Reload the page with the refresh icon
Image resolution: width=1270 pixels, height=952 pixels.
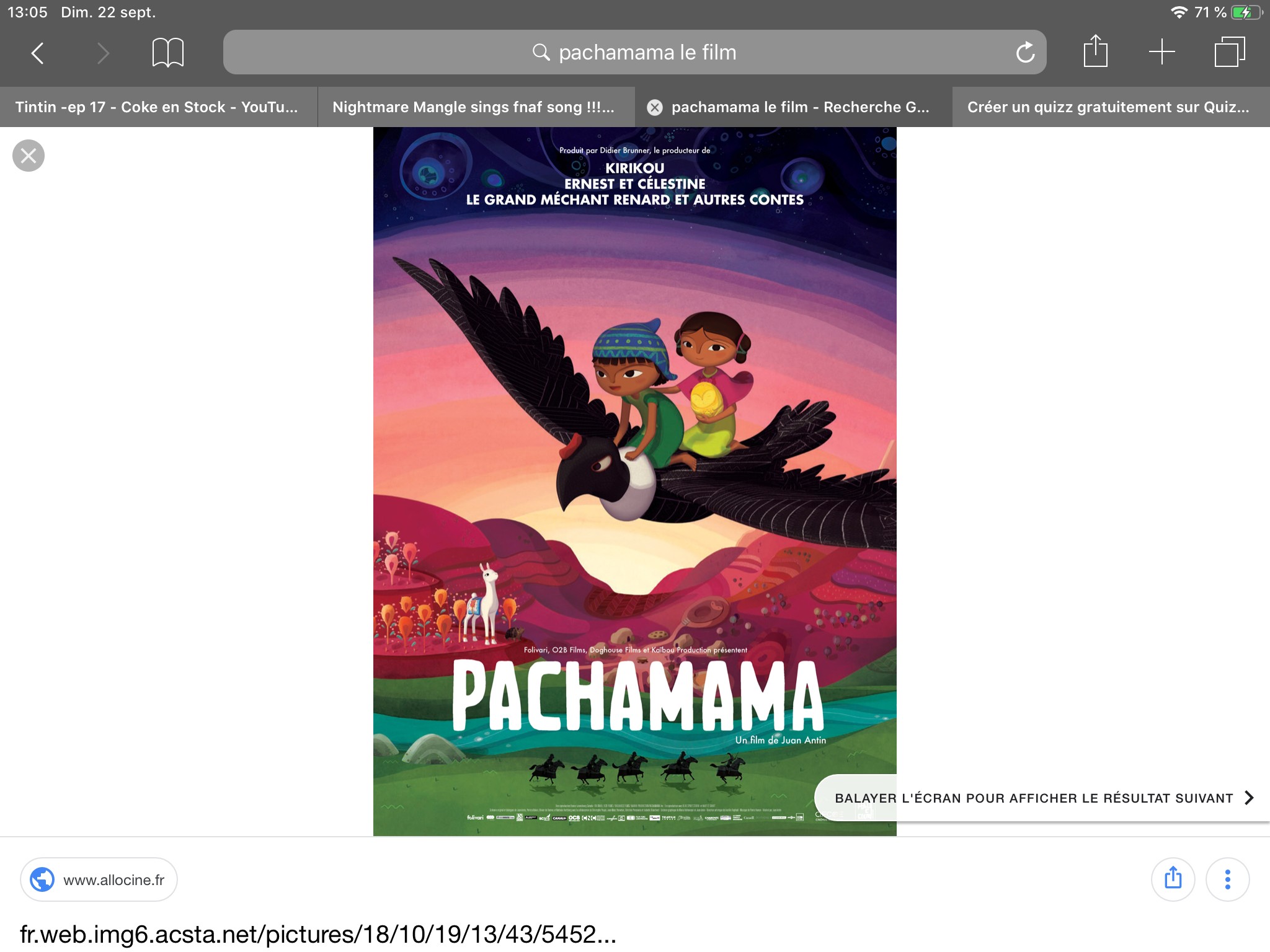[x=1025, y=52]
